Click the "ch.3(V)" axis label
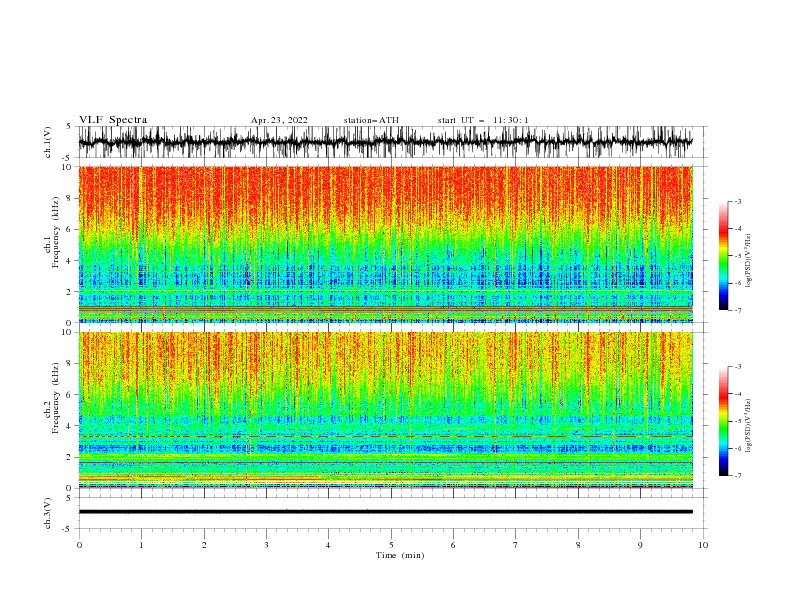Image resolution: width=792 pixels, height=612 pixels. 48,513
